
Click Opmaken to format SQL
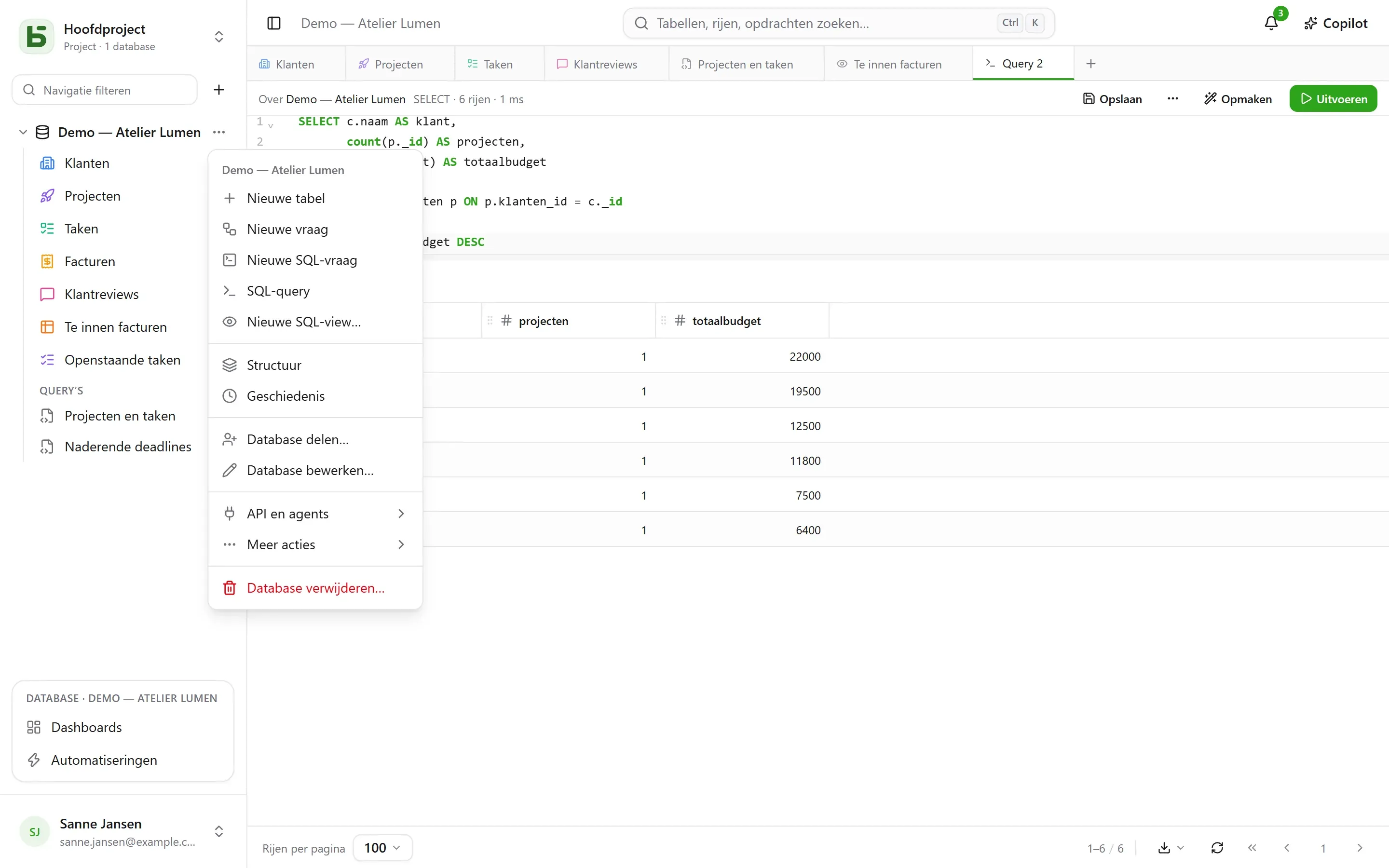point(1238,99)
